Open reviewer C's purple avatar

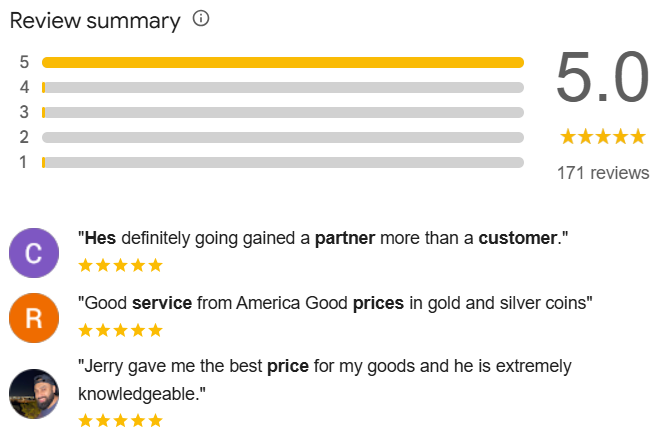34,253
